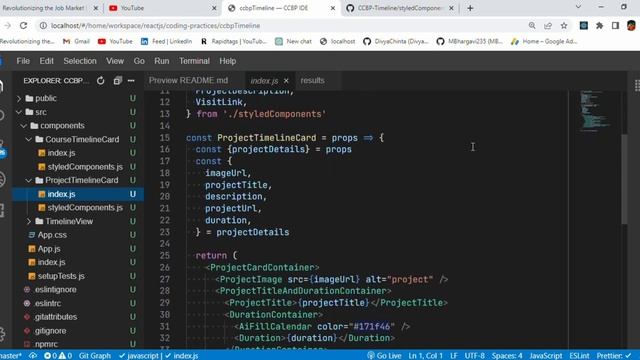Open the Terminal menu
The image size is (640, 360).
[194, 61]
